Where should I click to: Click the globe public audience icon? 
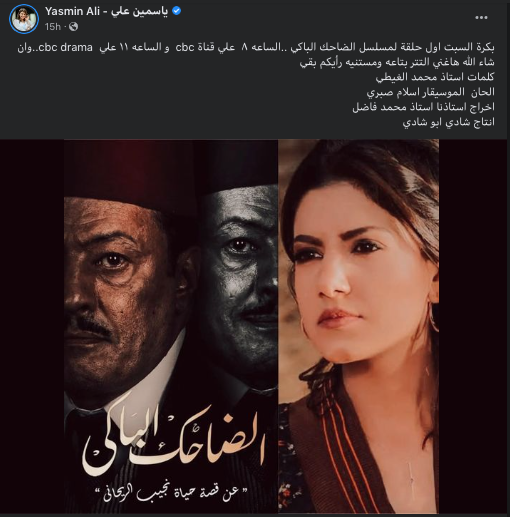coord(73,27)
